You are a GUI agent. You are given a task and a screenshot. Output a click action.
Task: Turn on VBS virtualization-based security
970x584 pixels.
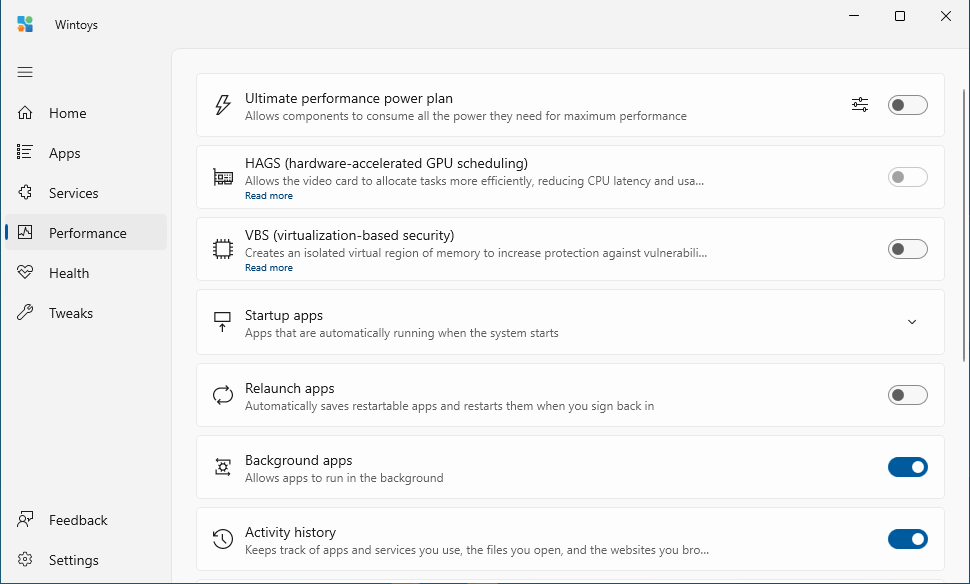tap(908, 249)
